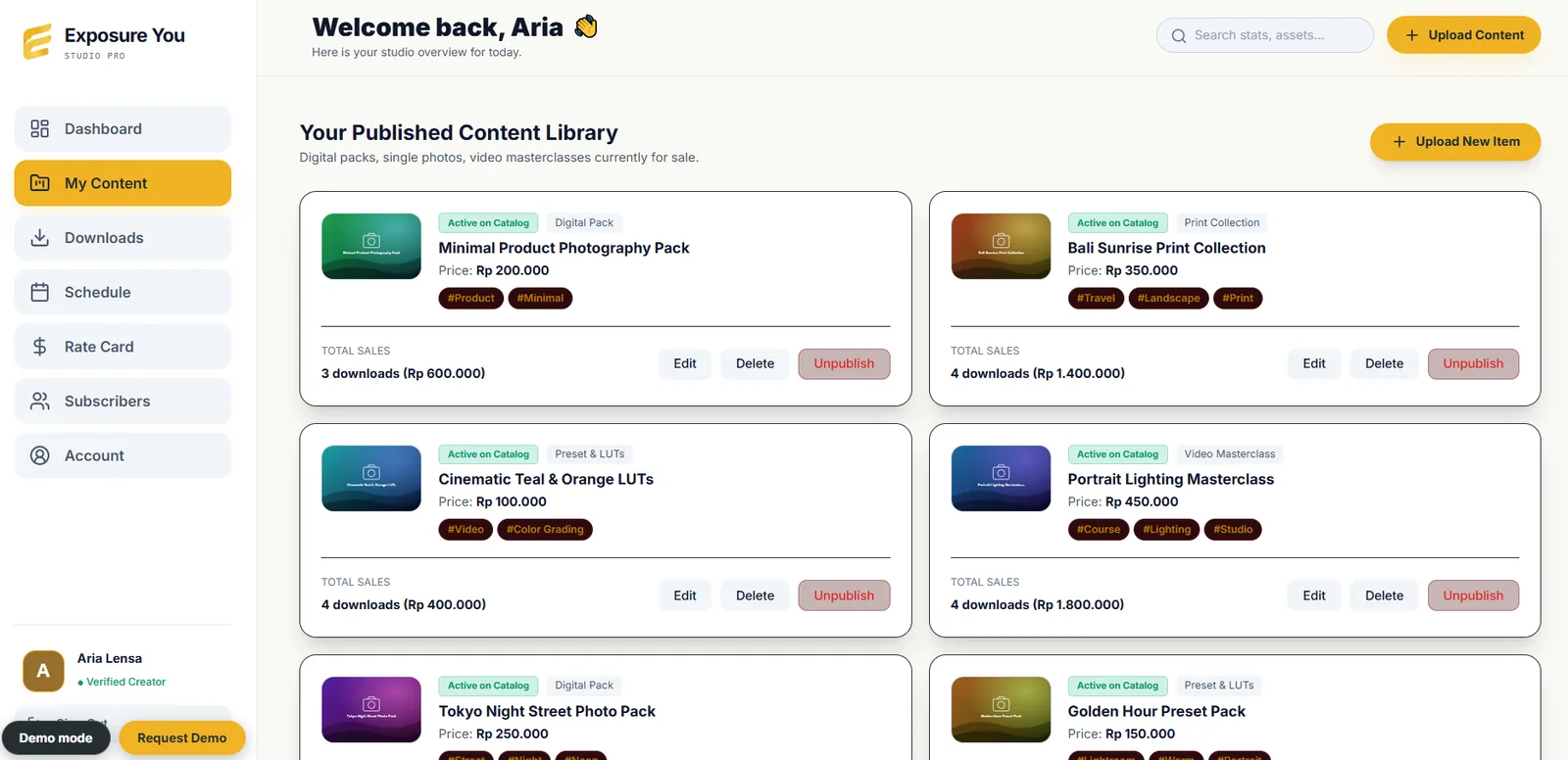Open Portrait Lighting Masterclass thumbnail
Screen dimensions: 1568x760
tap(1001, 478)
